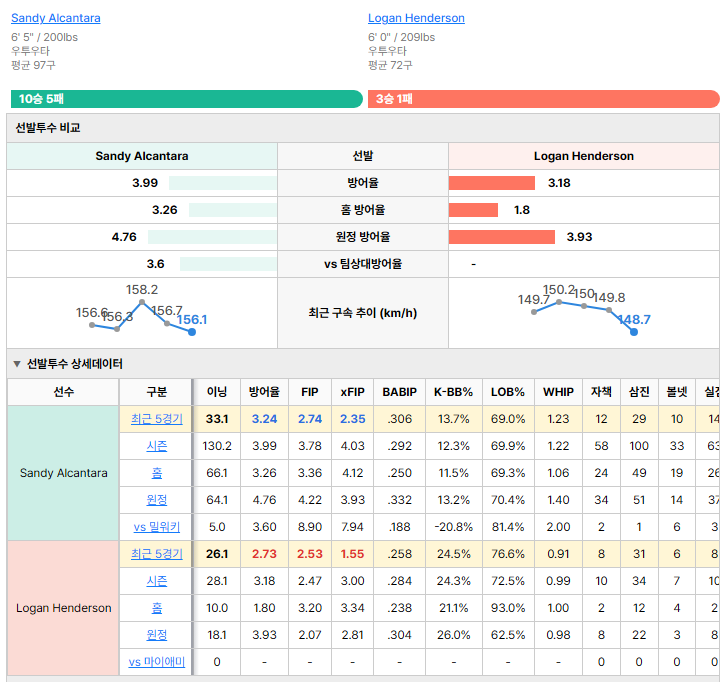Click the 평균 97구 text

point(33,65)
